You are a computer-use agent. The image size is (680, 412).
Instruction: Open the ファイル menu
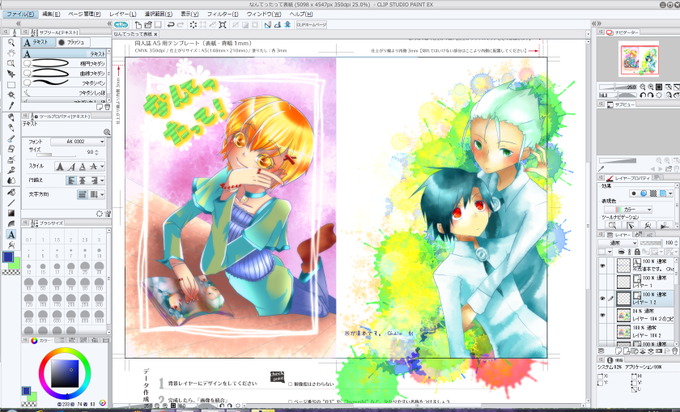pos(21,14)
